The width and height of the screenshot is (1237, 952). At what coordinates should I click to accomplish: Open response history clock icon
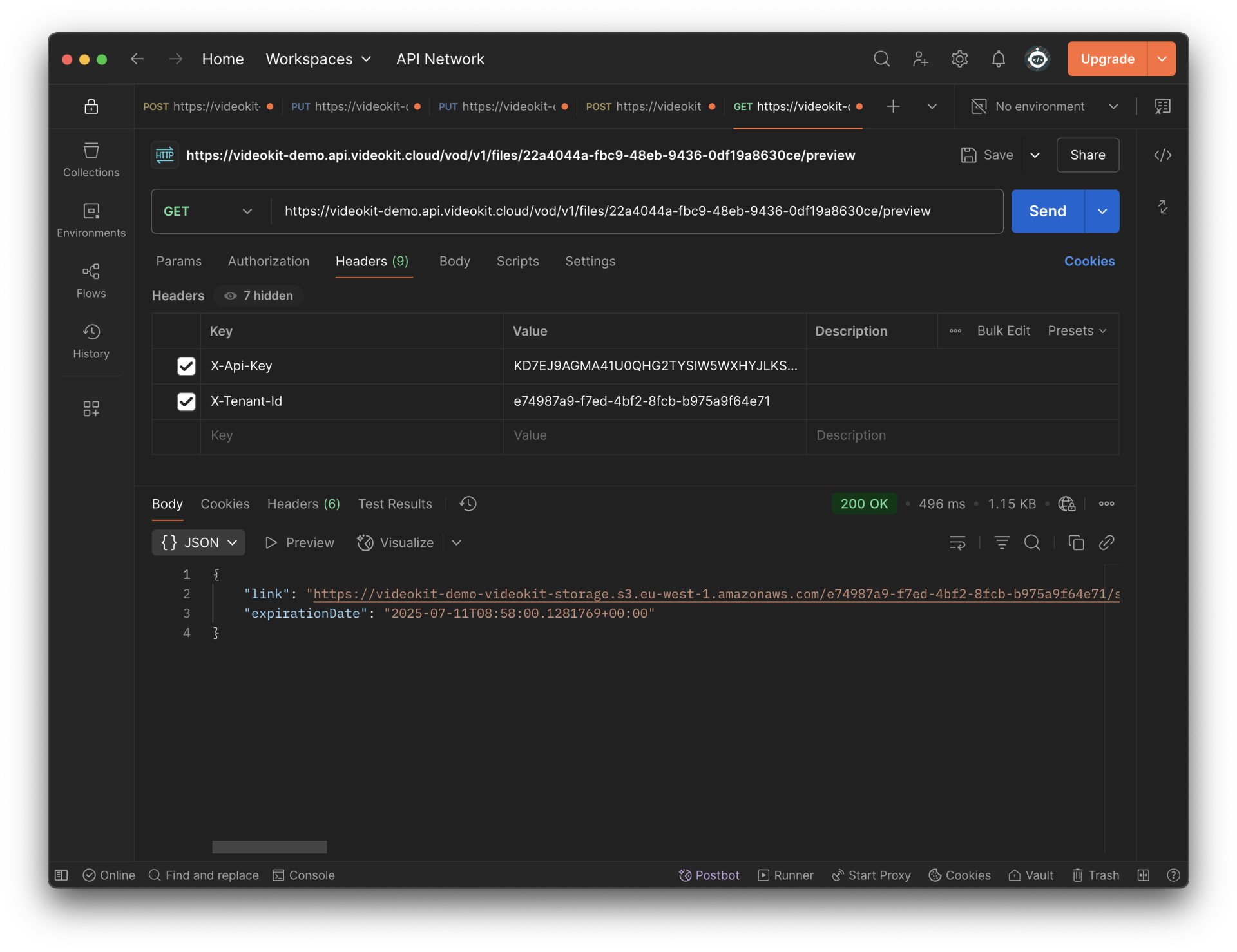(x=468, y=504)
